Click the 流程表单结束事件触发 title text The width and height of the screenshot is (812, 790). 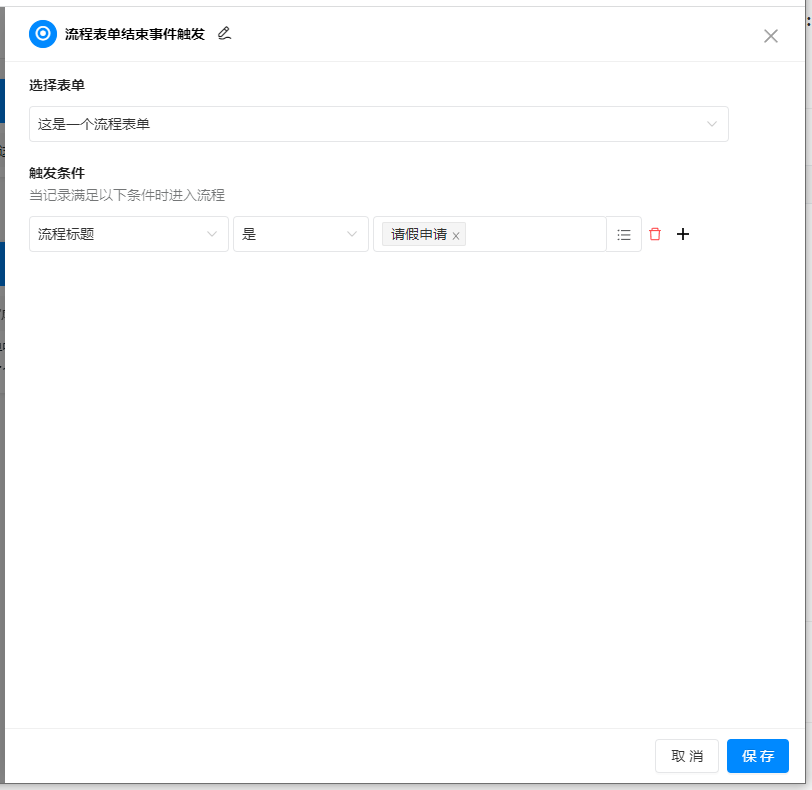(x=134, y=34)
